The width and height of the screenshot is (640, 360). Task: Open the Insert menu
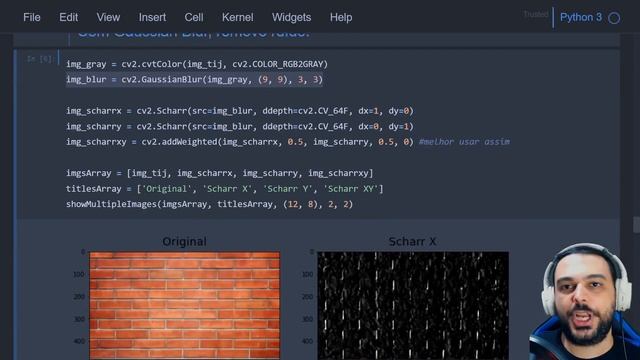[x=152, y=18]
